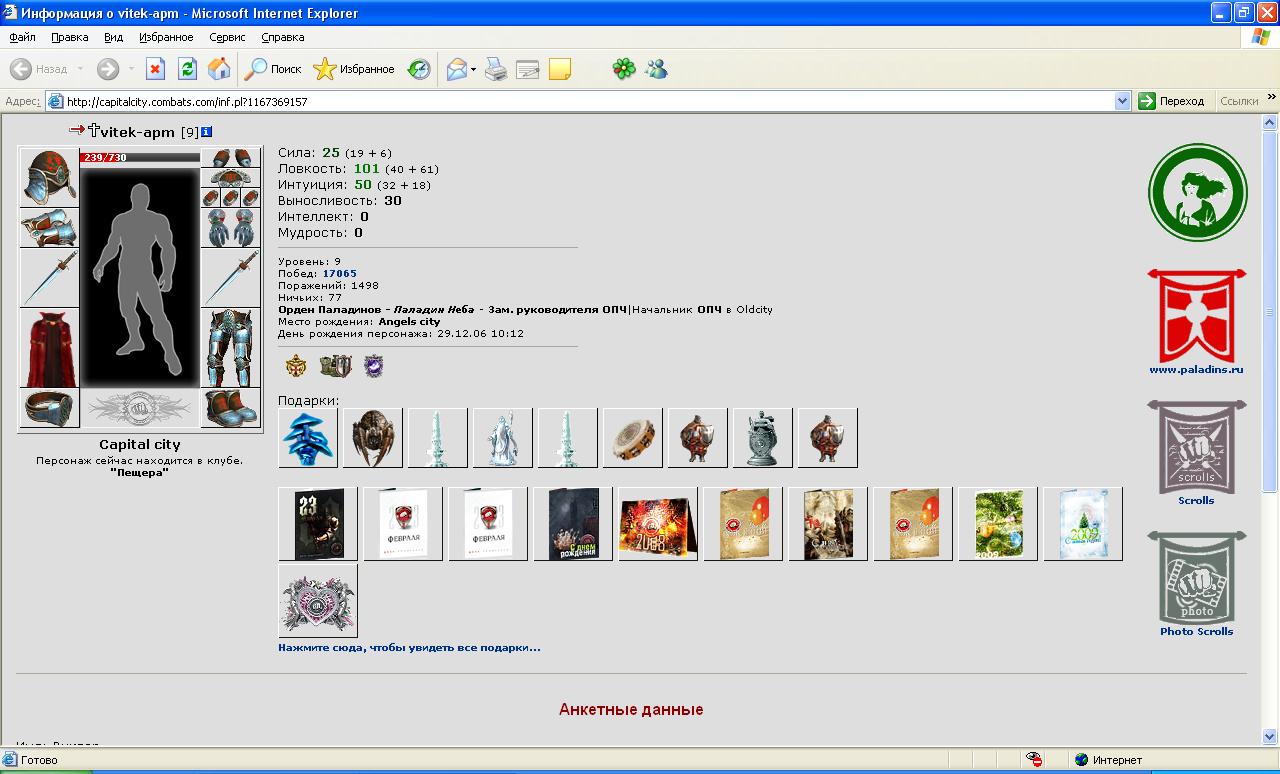Viewport: 1280px width, 774px height.
Task: Open the Сервис menu
Action: coord(227,37)
